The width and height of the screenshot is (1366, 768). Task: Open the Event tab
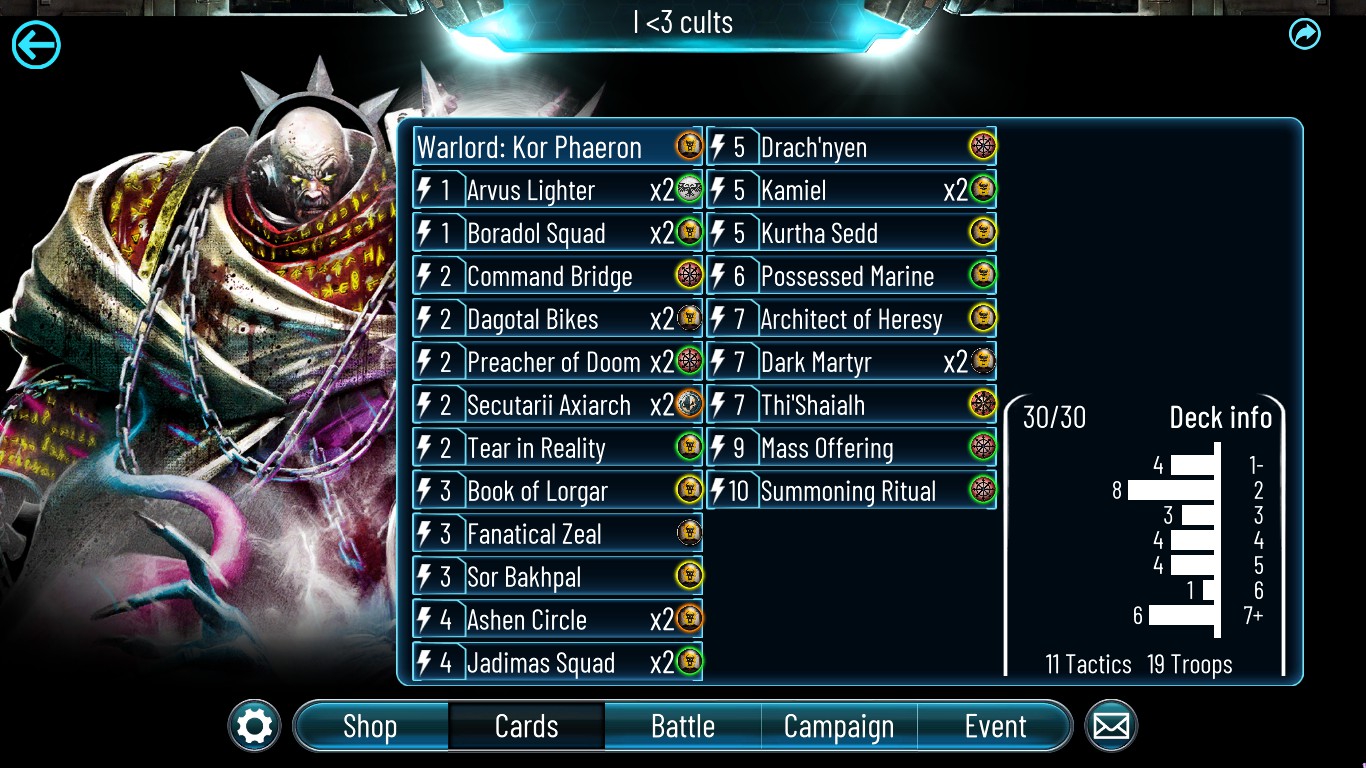coord(995,726)
